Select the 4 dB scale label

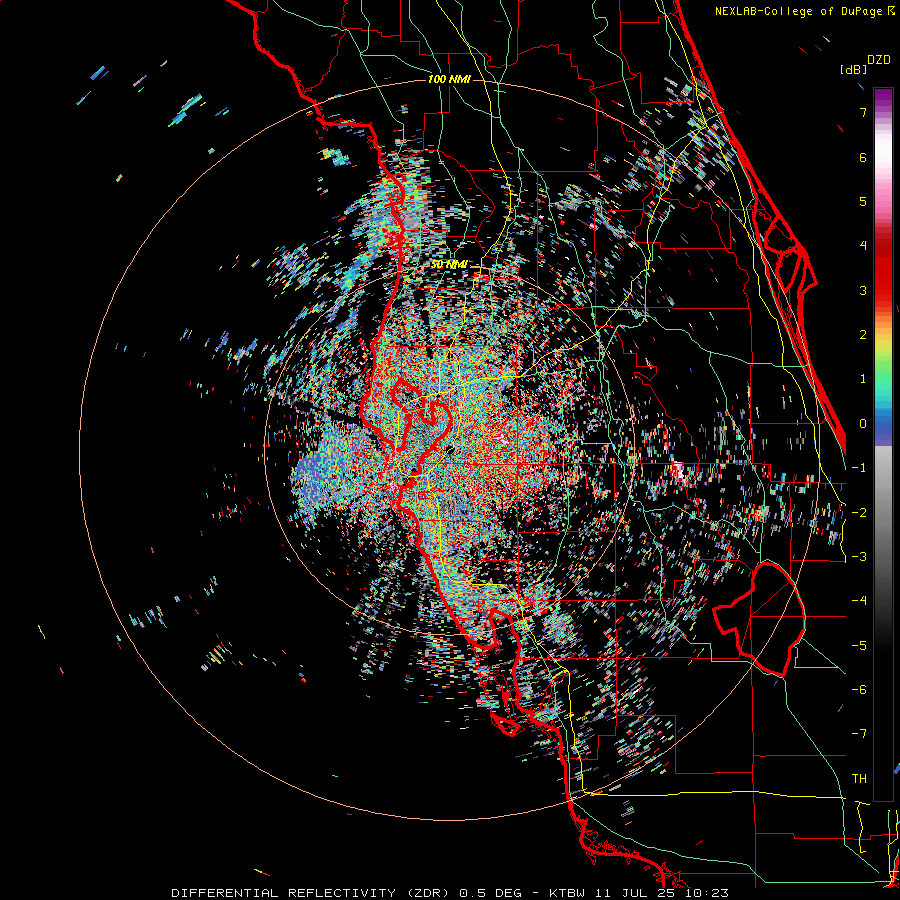tap(863, 246)
